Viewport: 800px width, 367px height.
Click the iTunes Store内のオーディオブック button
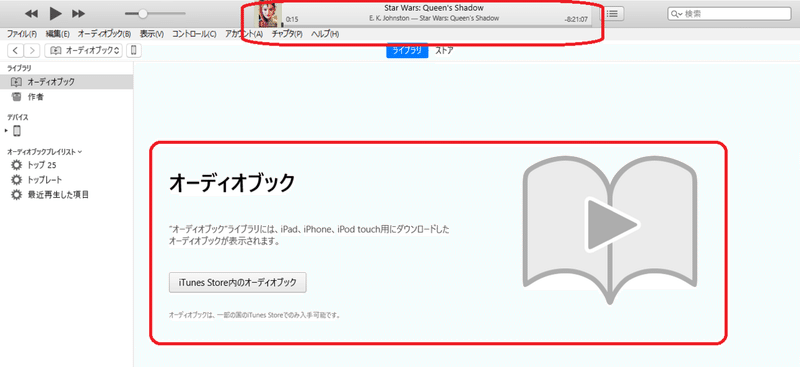pyautogui.click(x=237, y=282)
